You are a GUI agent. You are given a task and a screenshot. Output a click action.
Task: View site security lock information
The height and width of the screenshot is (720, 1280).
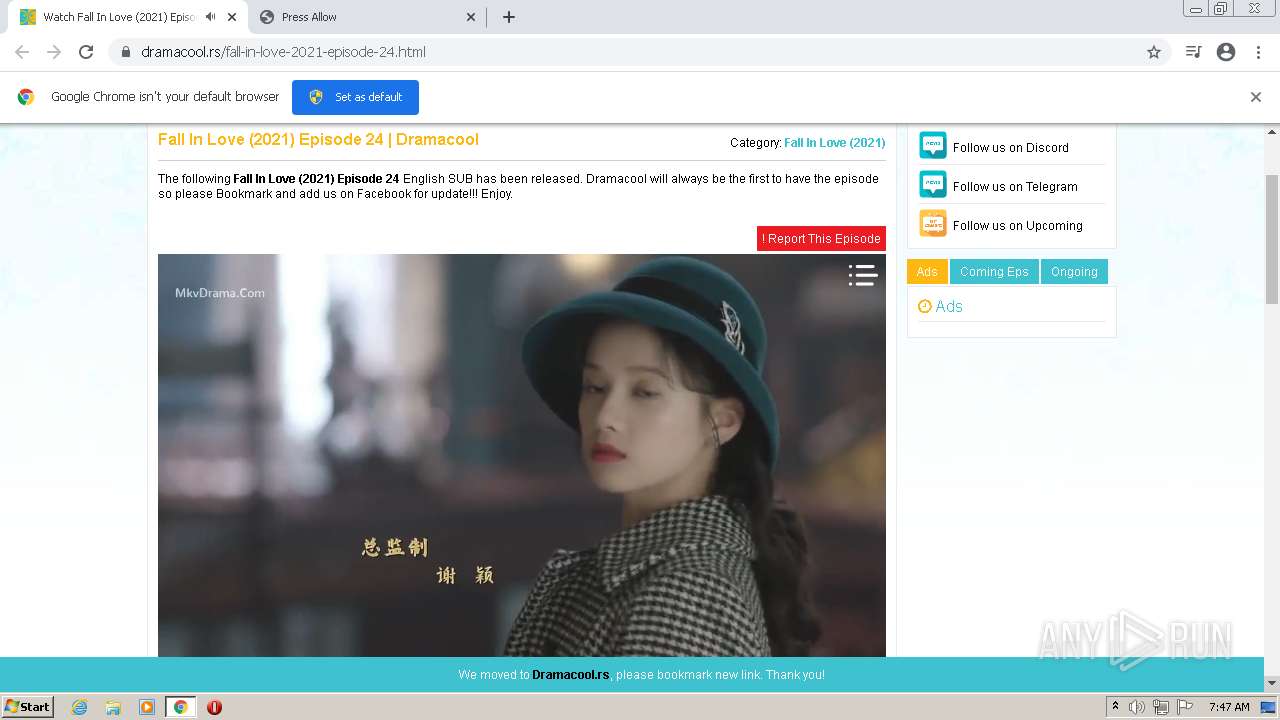point(126,52)
